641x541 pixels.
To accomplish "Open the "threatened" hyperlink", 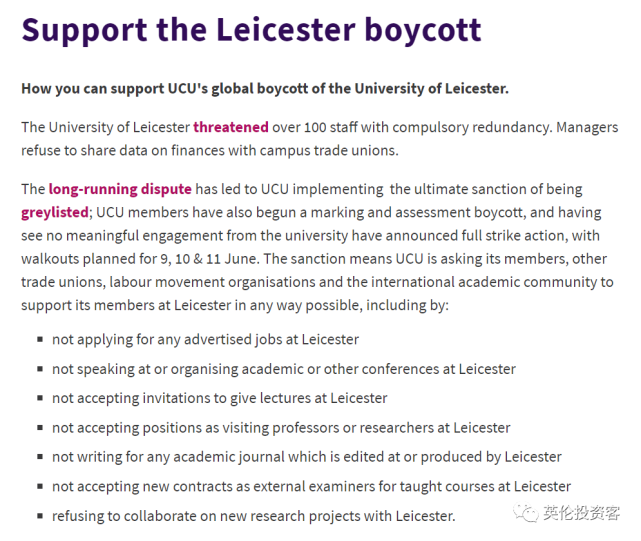I will [x=230, y=127].
